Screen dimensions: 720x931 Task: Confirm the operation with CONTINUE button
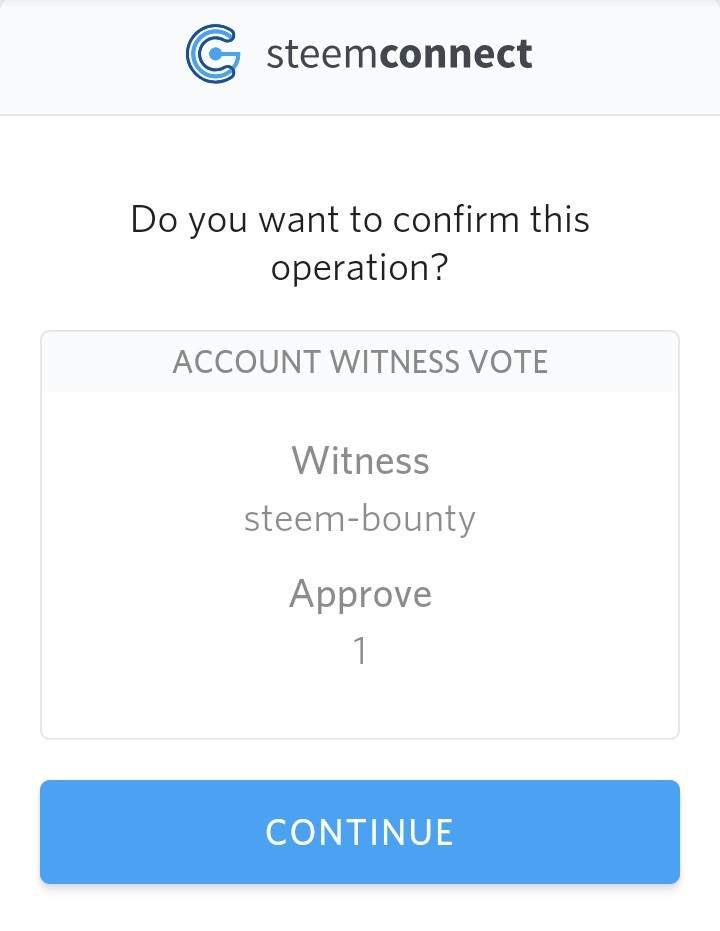[x=360, y=832]
